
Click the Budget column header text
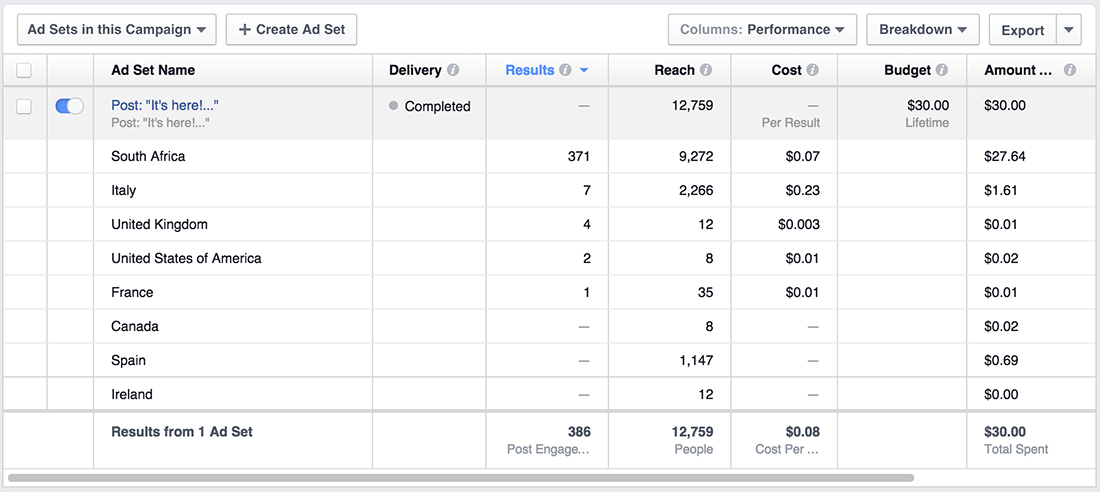[x=907, y=70]
